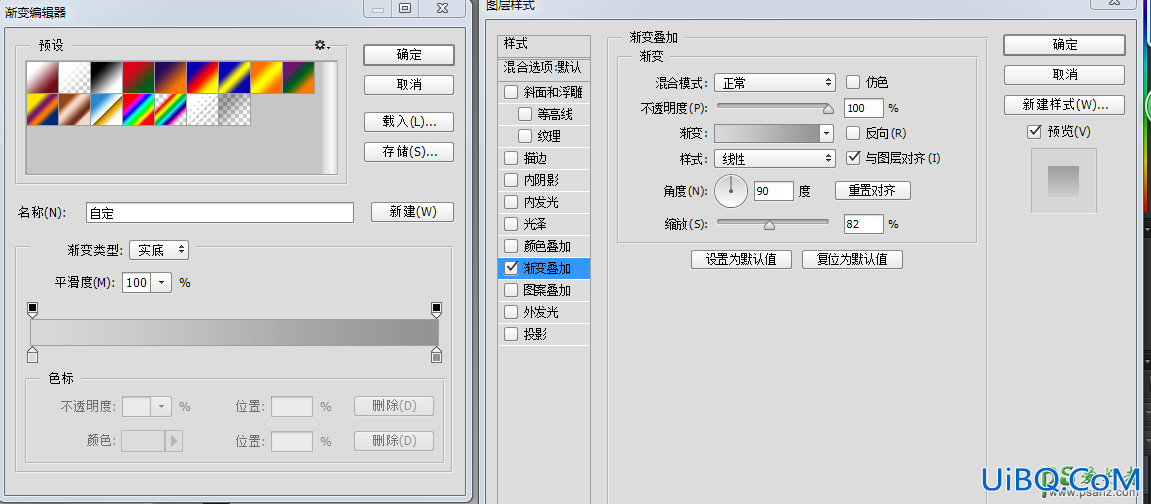Click the 复位为默认值 button
Image resolution: width=1151 pixels, height=504 pixels.
852,260
